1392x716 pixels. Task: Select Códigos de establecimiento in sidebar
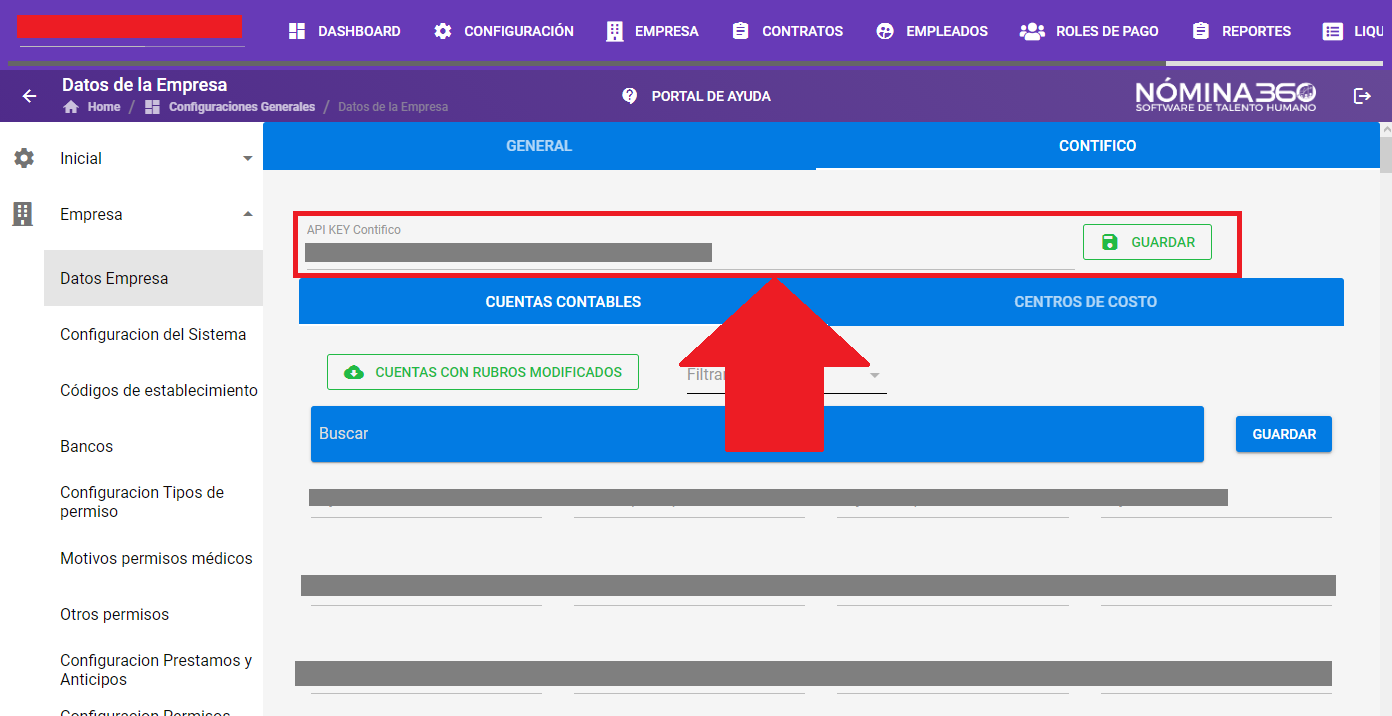click(153, 390)
